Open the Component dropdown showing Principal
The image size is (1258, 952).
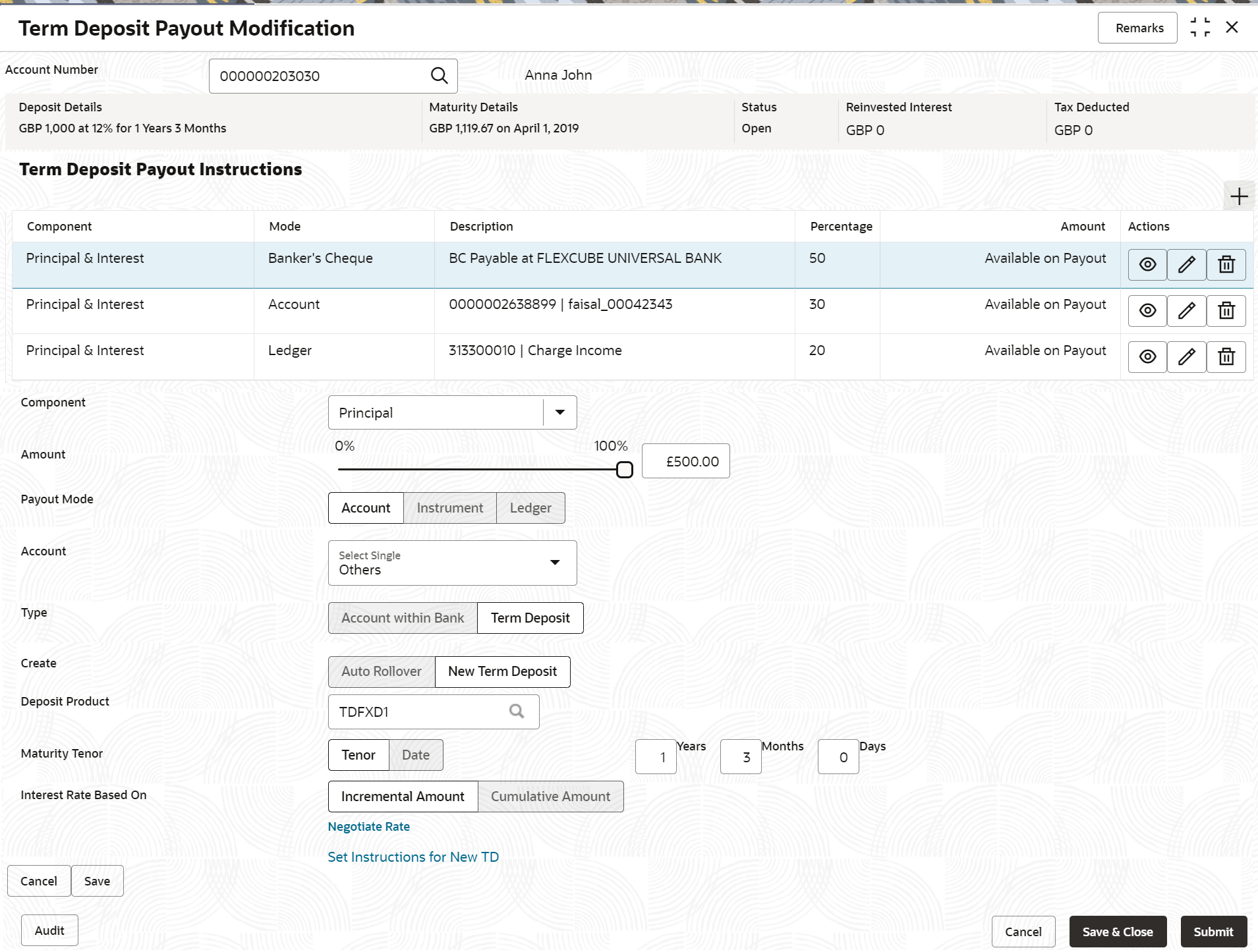[x=452, y=412]
